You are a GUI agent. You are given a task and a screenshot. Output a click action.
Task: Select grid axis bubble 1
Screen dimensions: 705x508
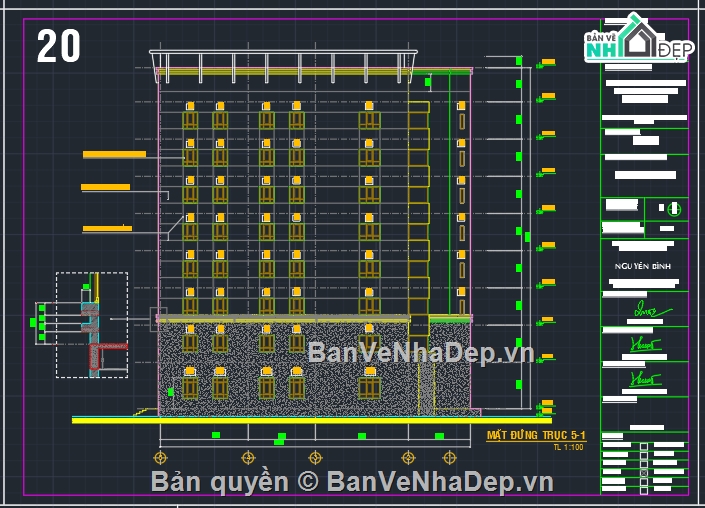click(x=450, y=458)
